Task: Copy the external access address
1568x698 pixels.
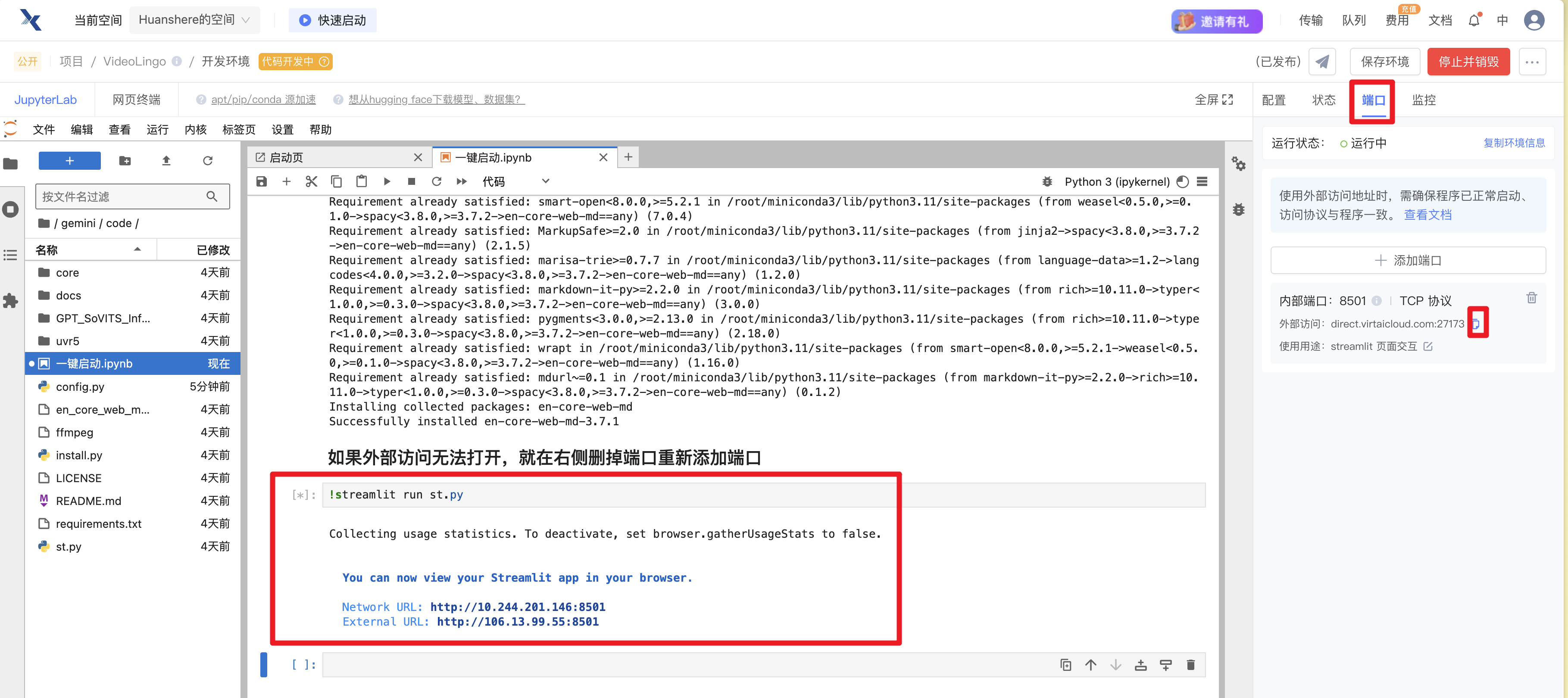Action: pos(1476,323)
